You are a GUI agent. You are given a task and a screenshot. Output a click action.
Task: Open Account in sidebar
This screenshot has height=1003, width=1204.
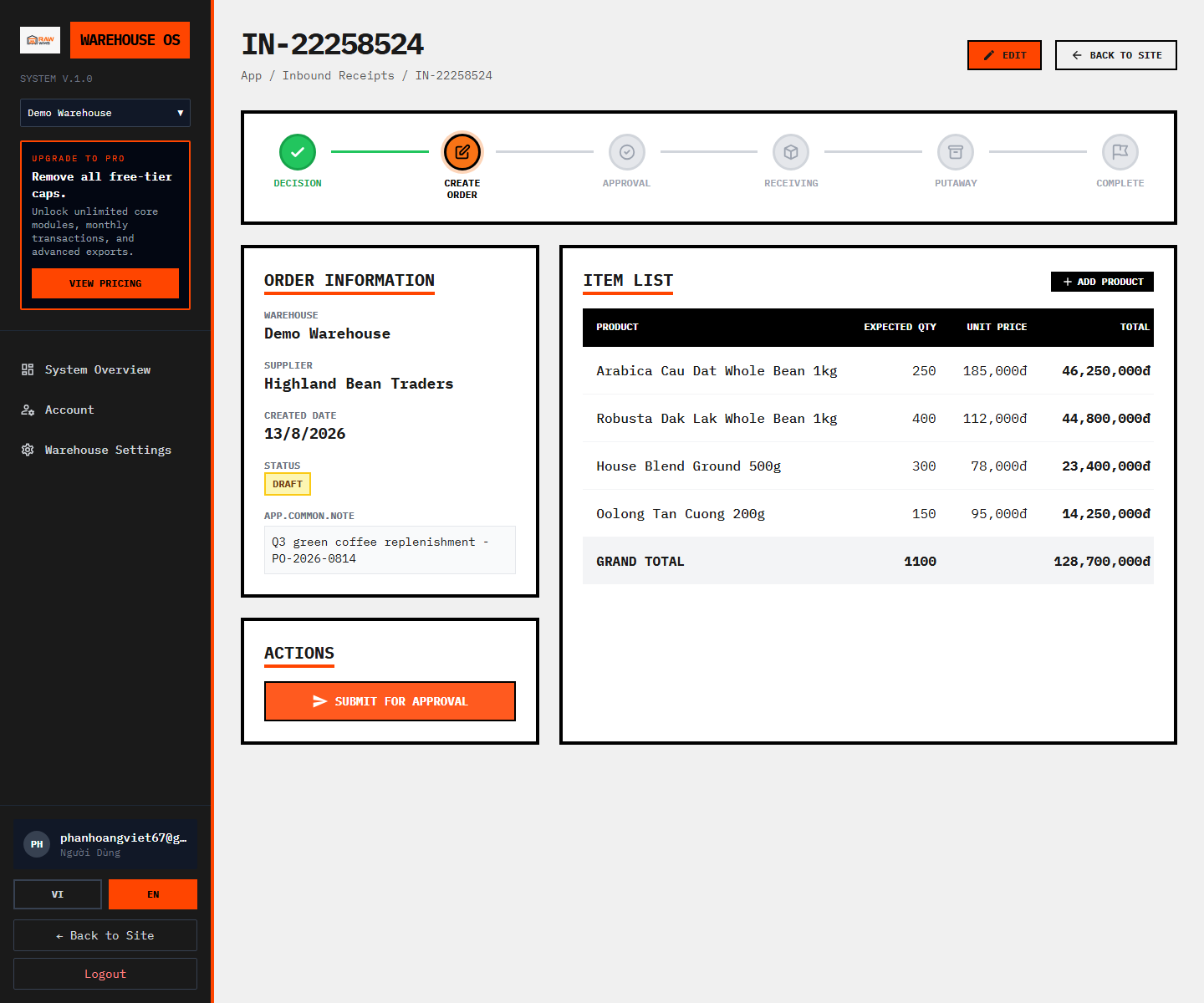105,410
